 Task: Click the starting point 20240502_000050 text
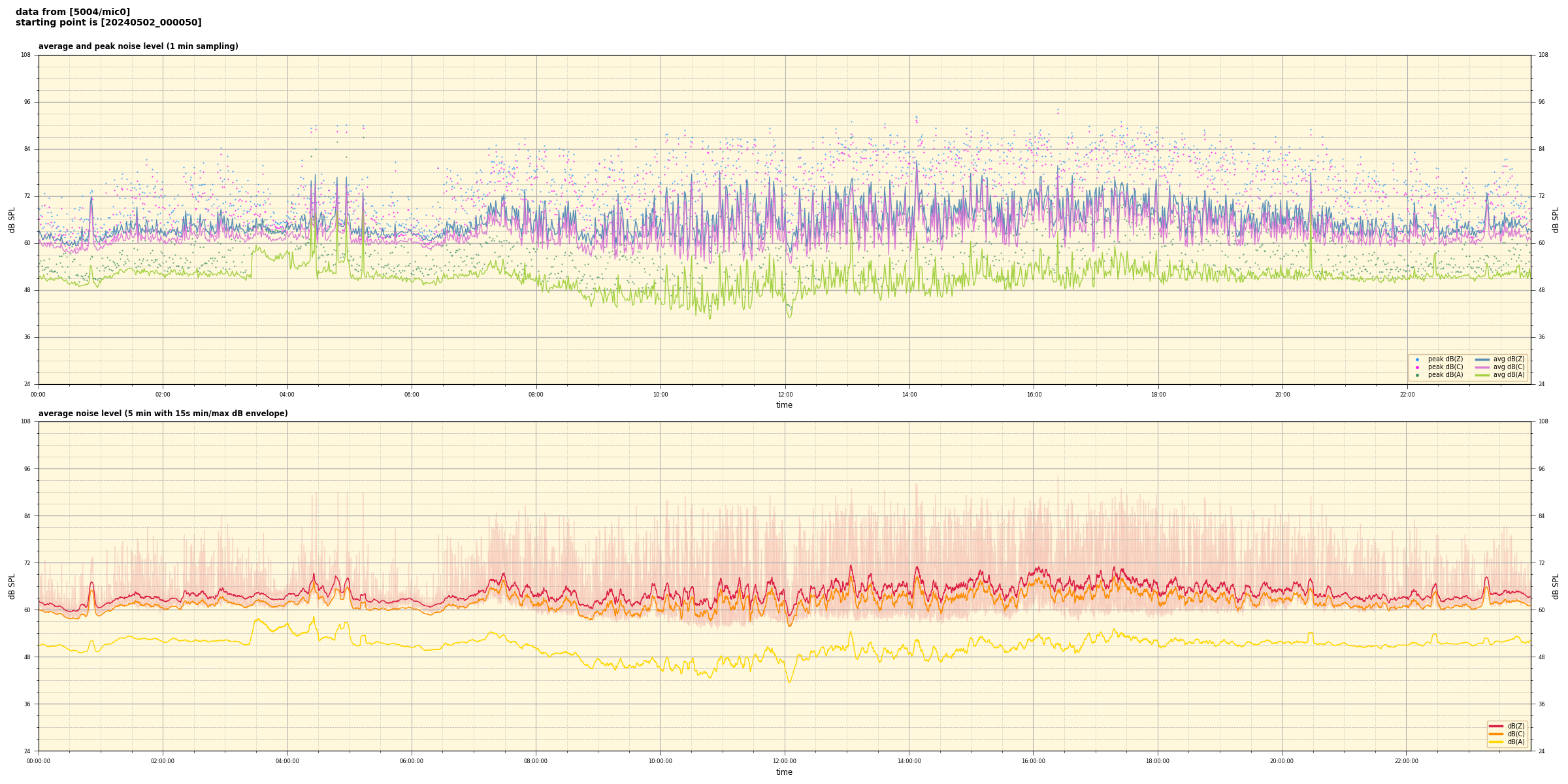point(108,23)
